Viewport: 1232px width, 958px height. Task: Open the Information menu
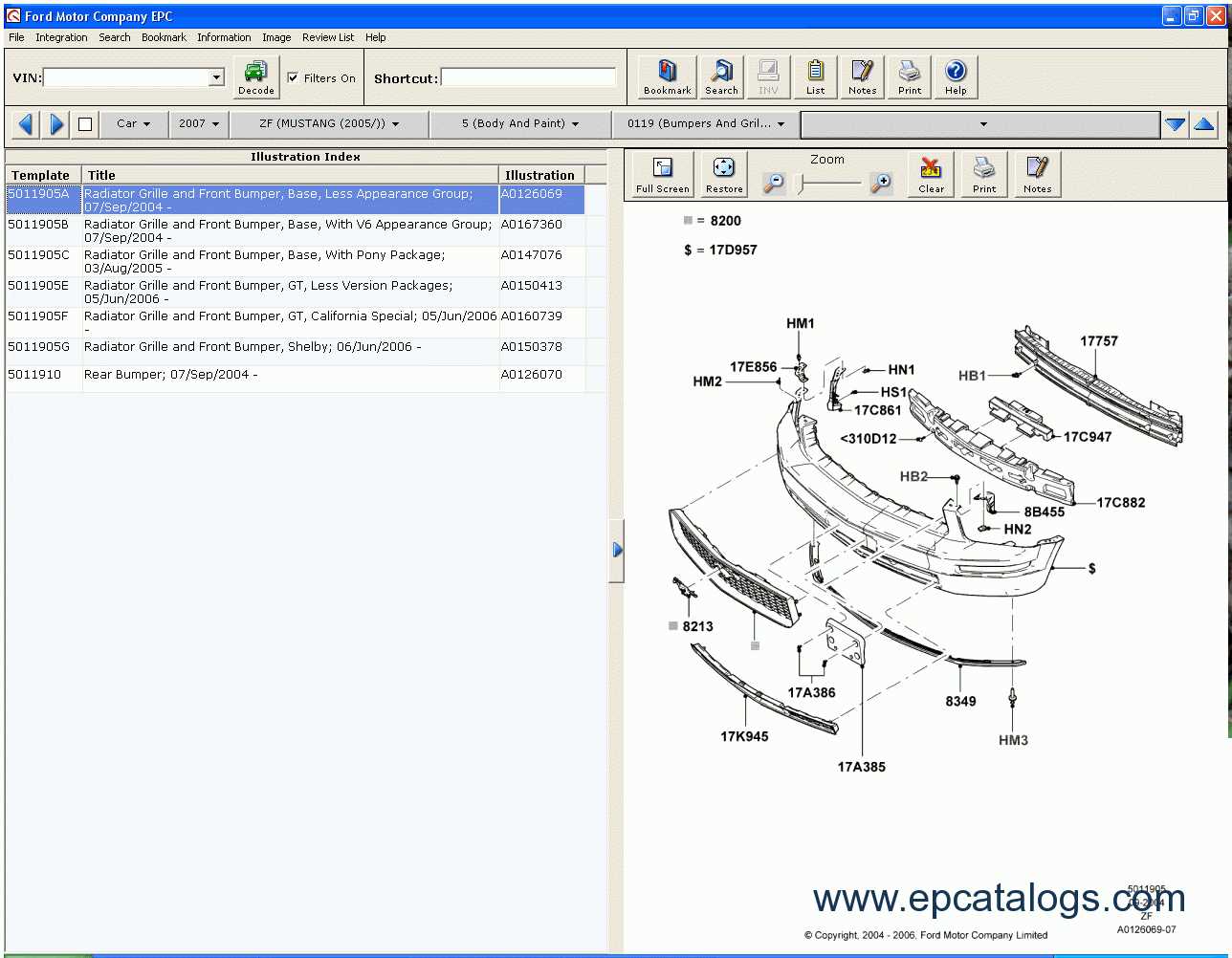[x=224, y=37]
